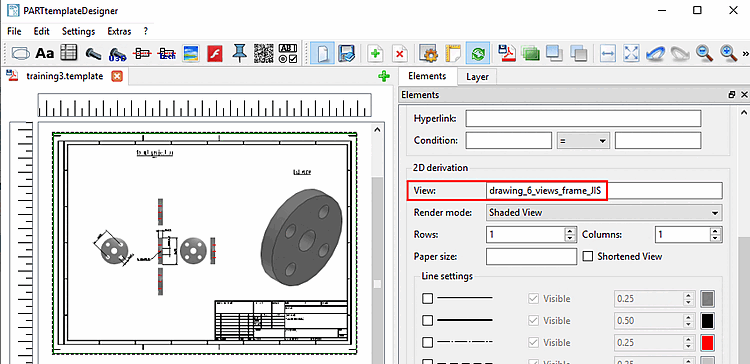
Task: Switch to the Layer tab
Action: click(x=477, y=77)
